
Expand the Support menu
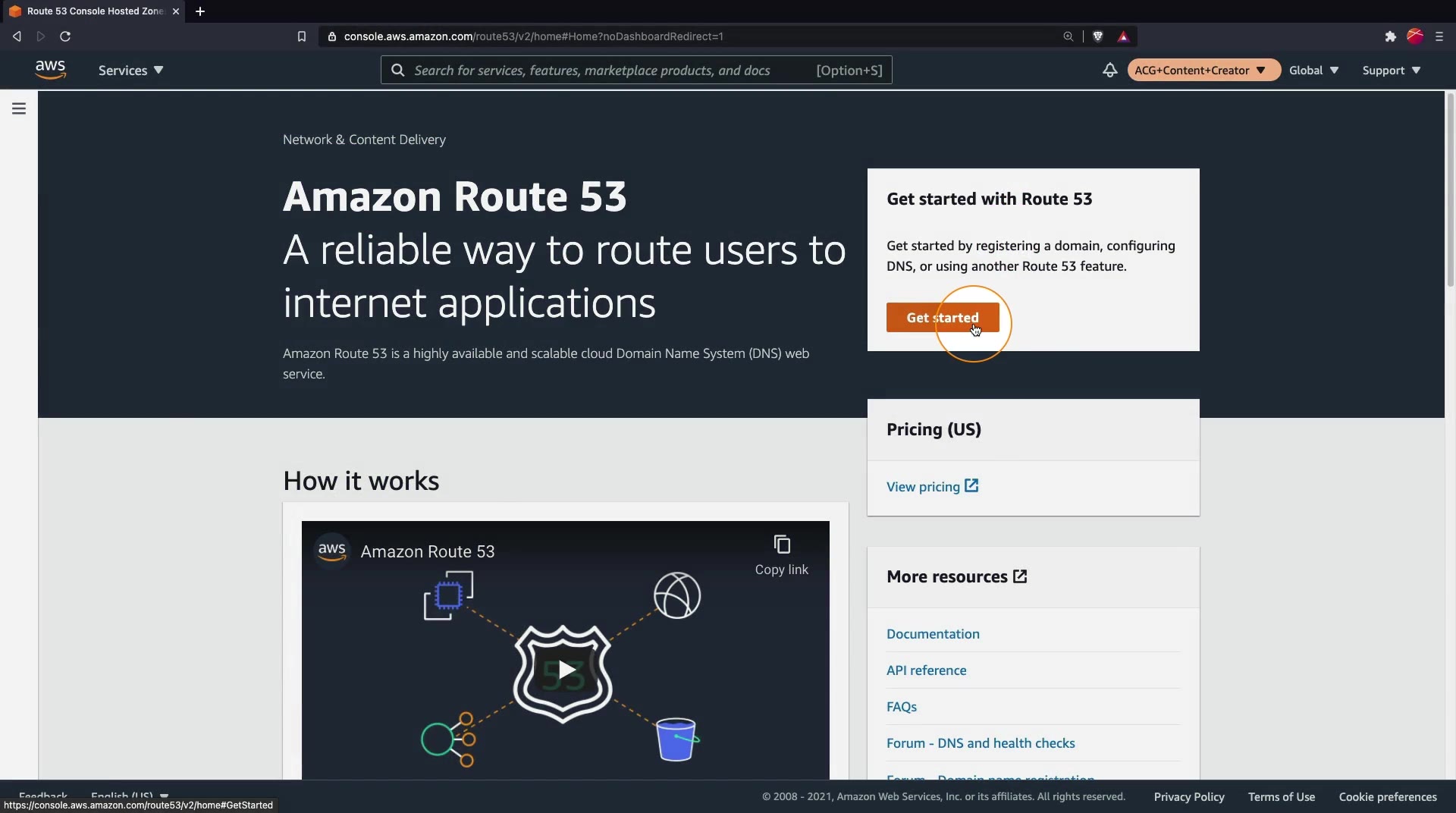click(x=1391, y=70)
